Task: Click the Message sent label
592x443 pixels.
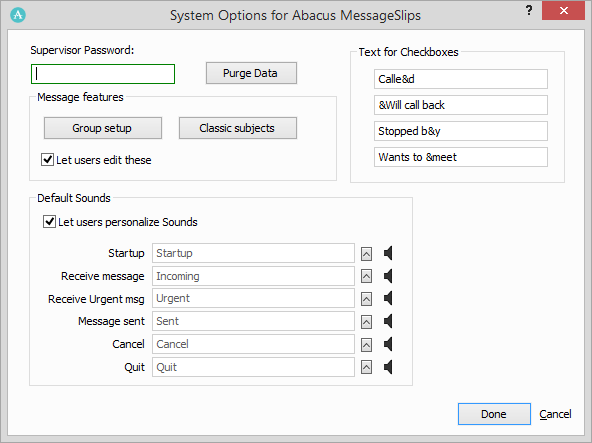Action: click(x=111, y=321)
